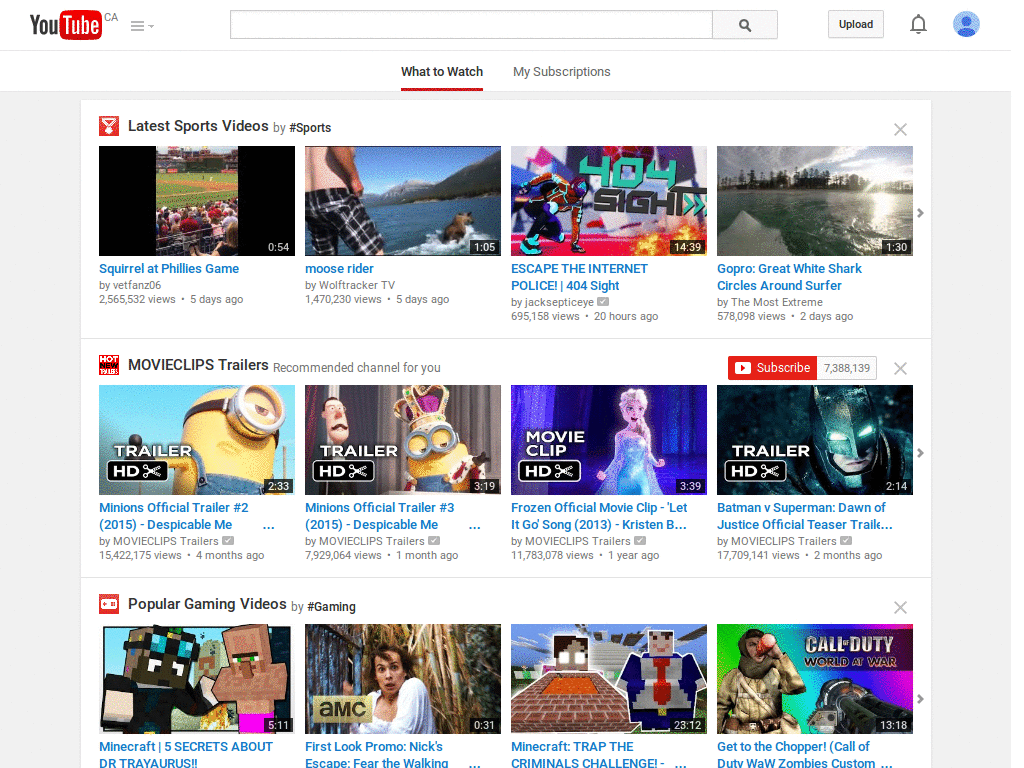
Task: Click the 7,388,139 subscriber count
Action: [x=847, y=368]
